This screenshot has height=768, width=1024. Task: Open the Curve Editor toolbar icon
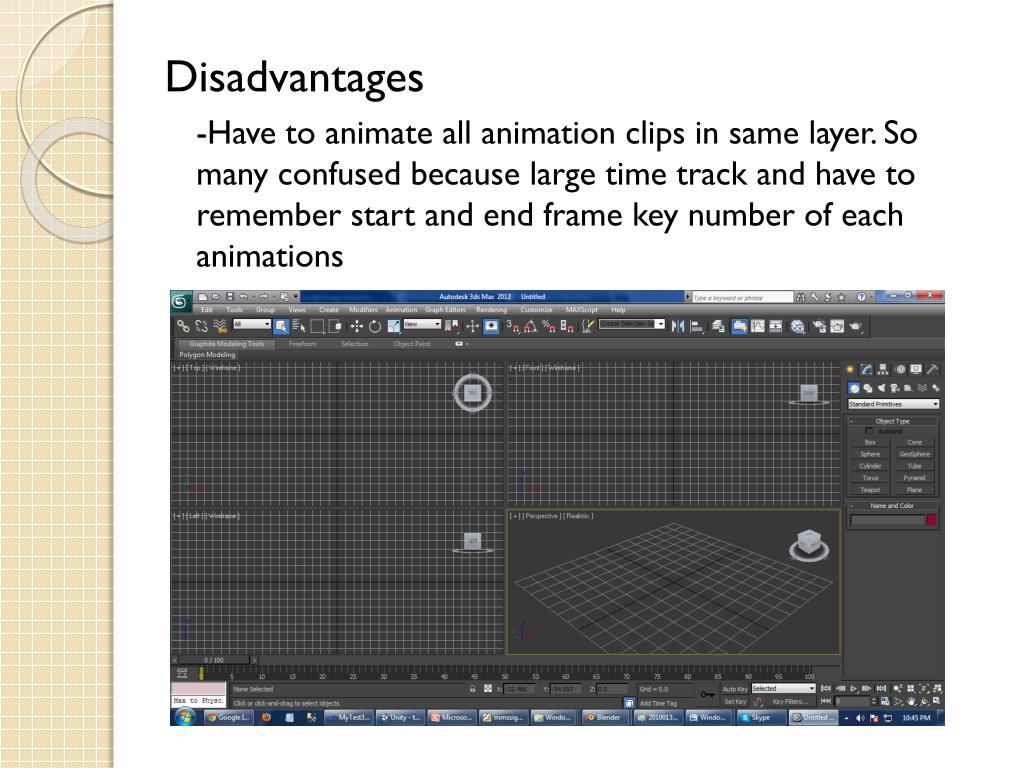tap(758, 325)
